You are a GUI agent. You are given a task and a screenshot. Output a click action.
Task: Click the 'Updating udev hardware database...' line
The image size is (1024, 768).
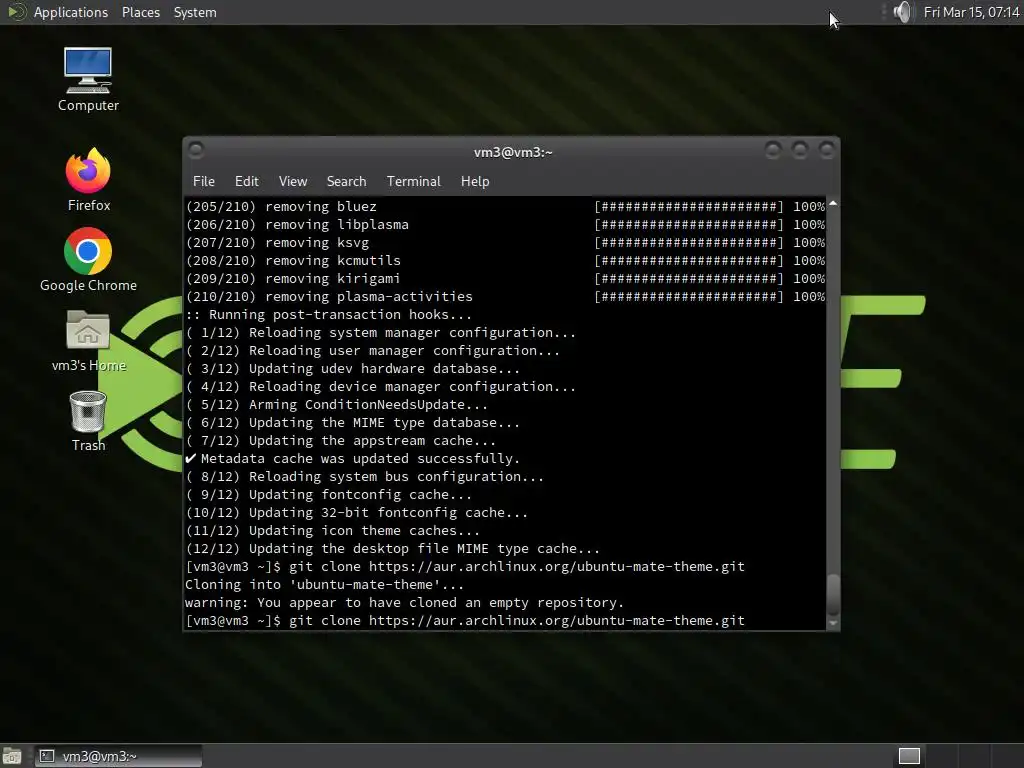(x=353, y=369)
